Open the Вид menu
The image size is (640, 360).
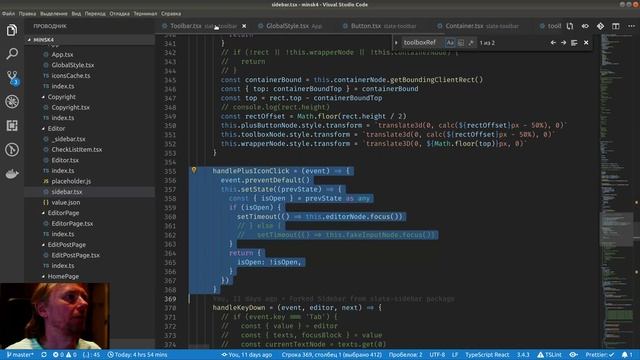pyautogui.click(x=76, y=13)
